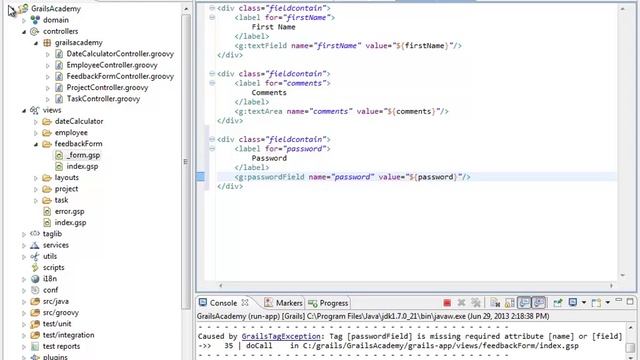Close the Console tab via its X

(245, 303)
